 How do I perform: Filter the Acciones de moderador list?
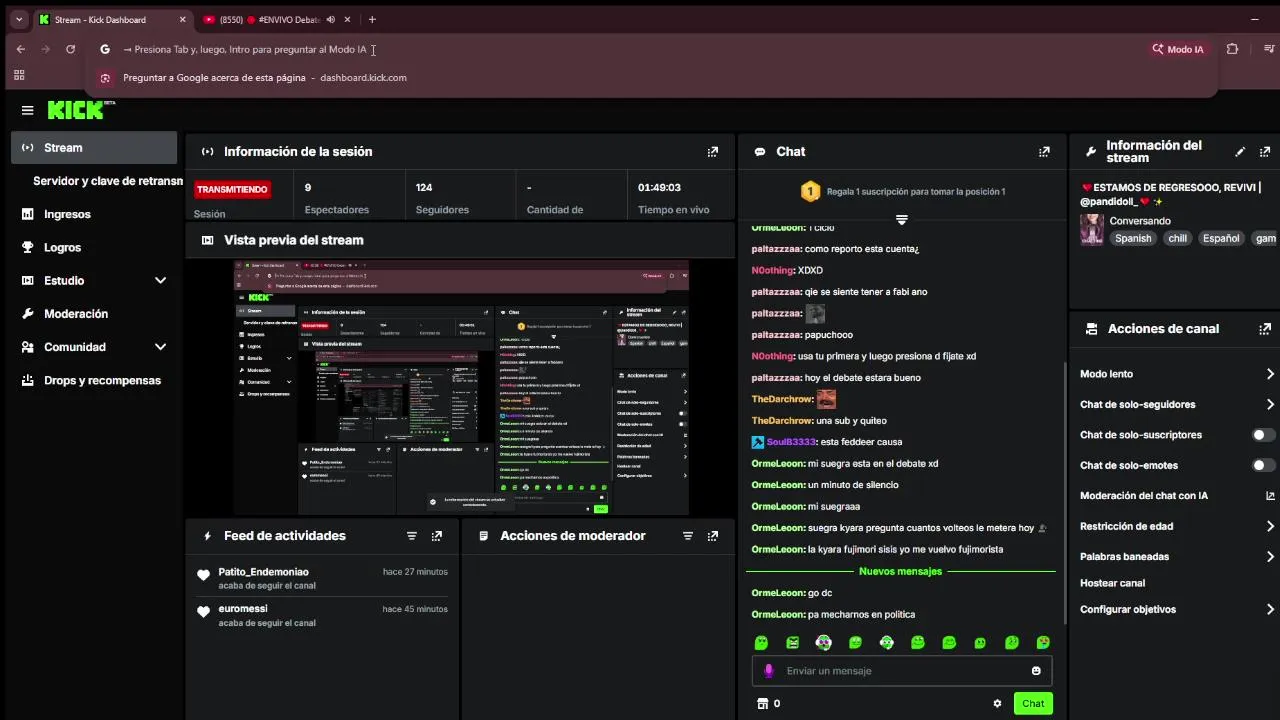(687, 536)
